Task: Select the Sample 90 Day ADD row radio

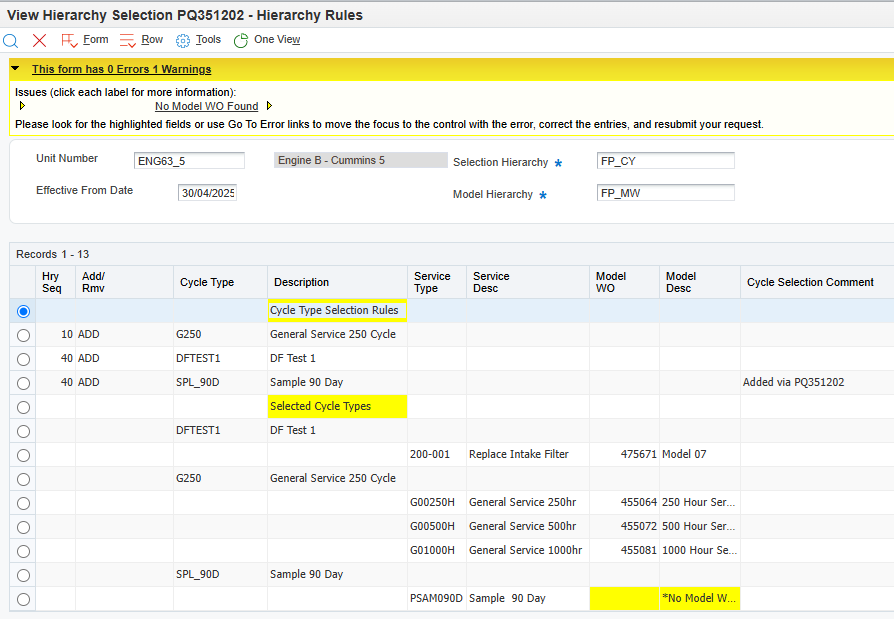Action: [x=23, y=383]
